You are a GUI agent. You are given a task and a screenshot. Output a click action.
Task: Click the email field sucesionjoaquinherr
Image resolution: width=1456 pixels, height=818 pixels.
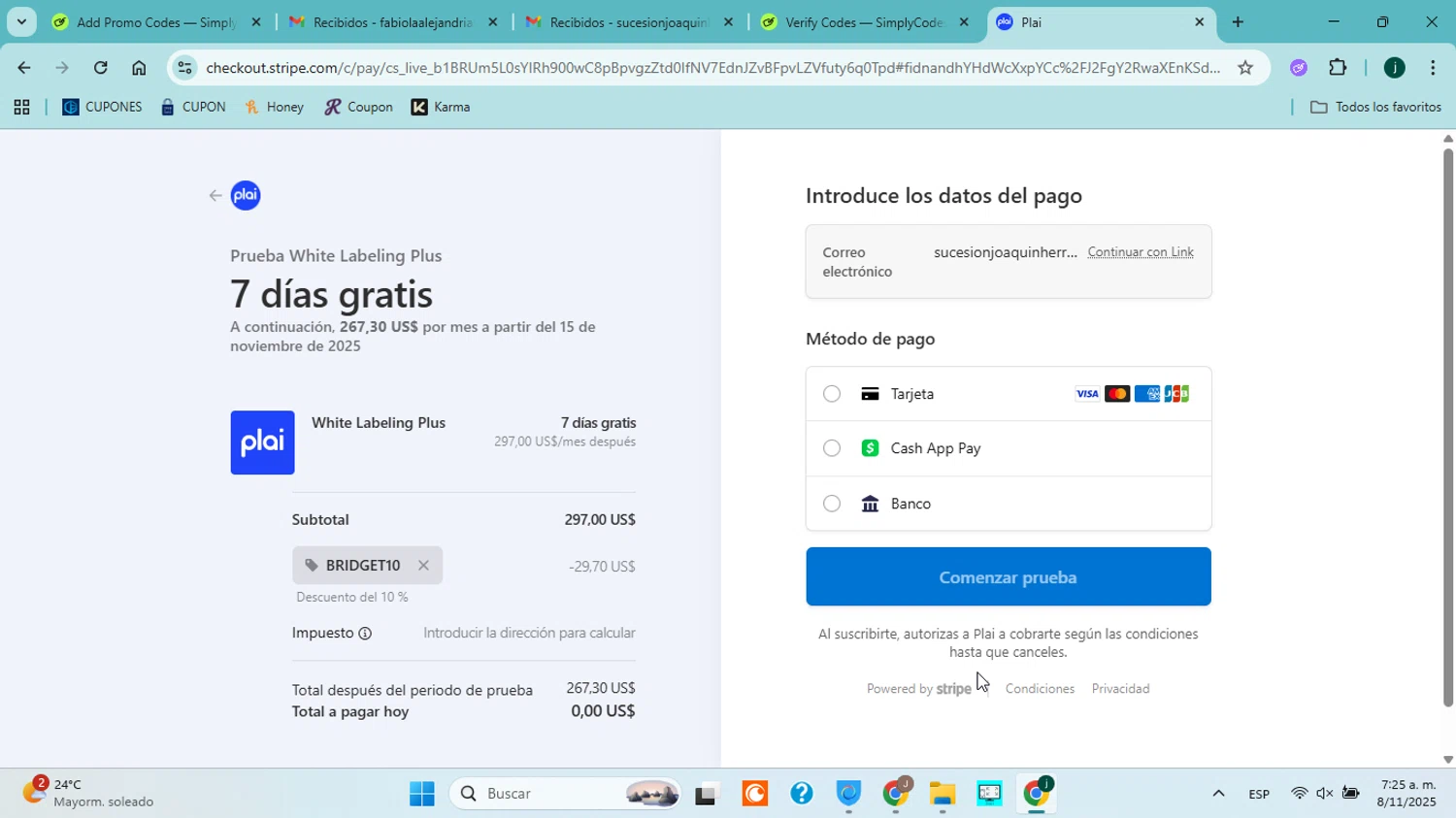point(1005,252)
